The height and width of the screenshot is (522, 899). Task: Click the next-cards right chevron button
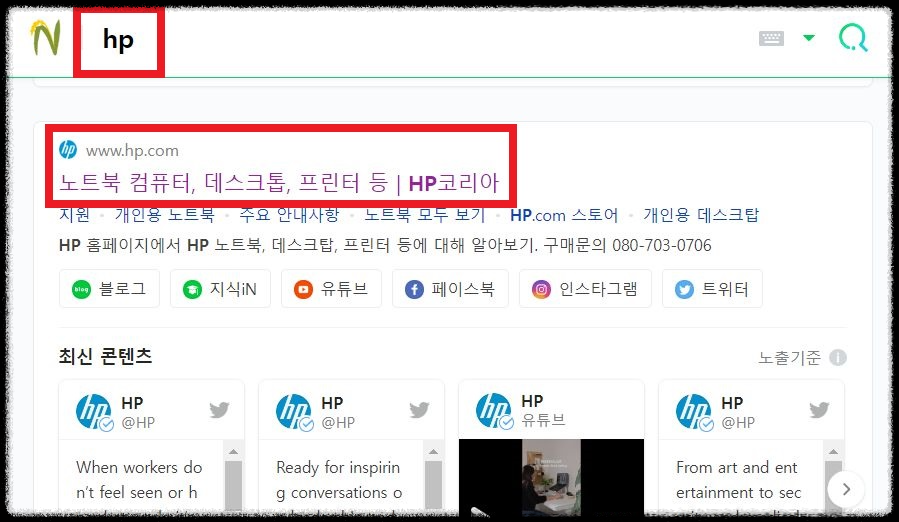(846, 489)
